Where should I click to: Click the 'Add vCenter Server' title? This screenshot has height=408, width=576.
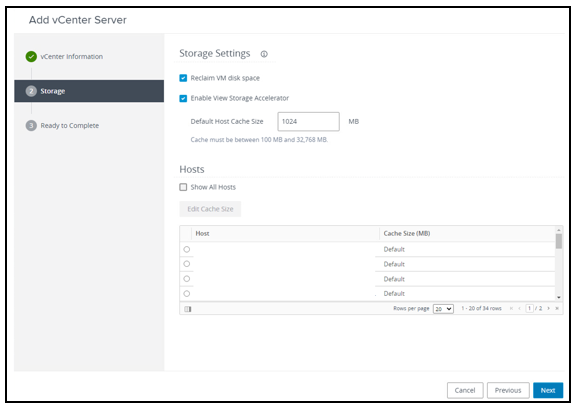(78, 20)
